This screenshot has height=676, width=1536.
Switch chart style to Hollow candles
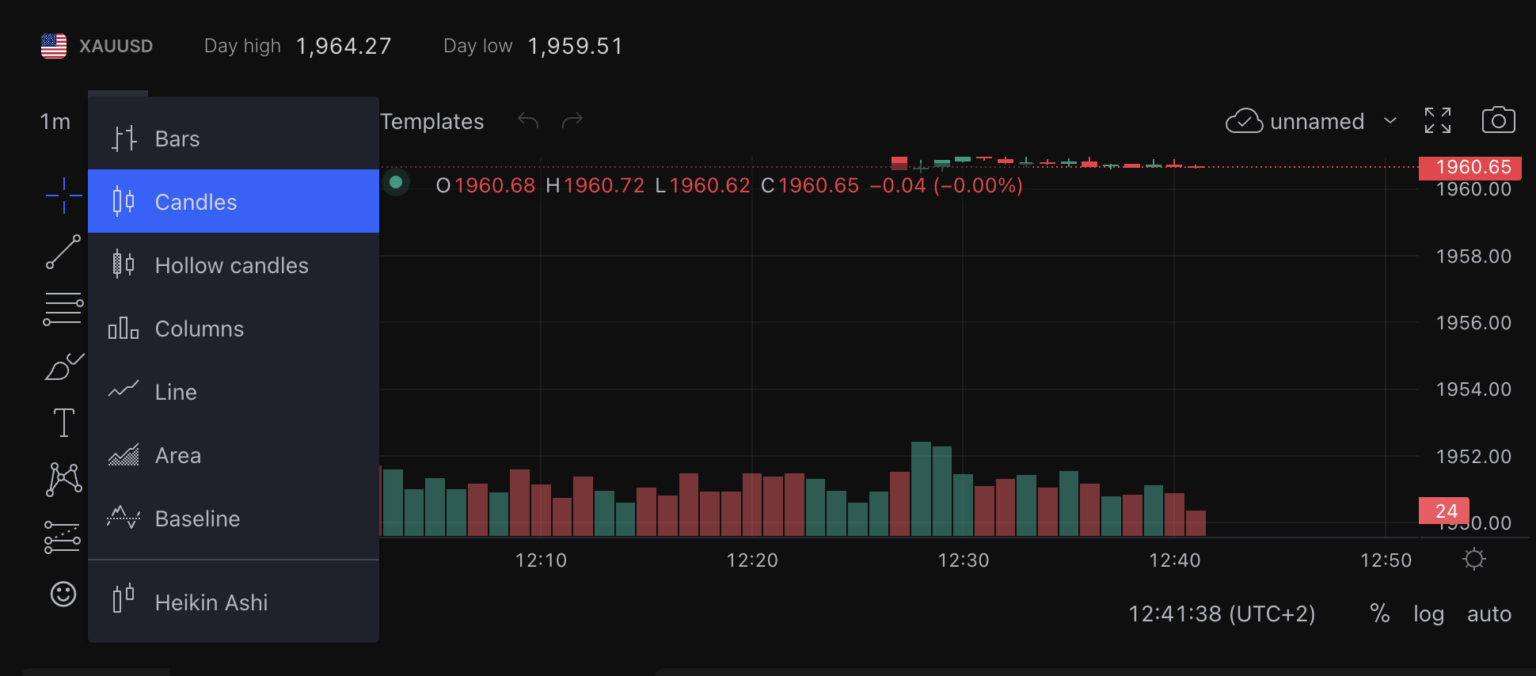click(x=231, y=265)
